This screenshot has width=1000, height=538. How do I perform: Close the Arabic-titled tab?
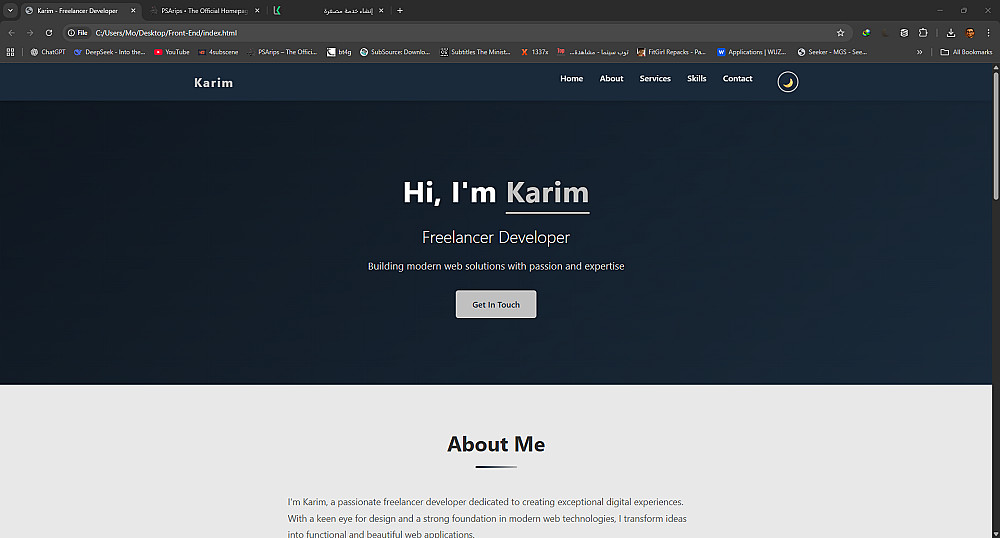click(x=381, y=10)
